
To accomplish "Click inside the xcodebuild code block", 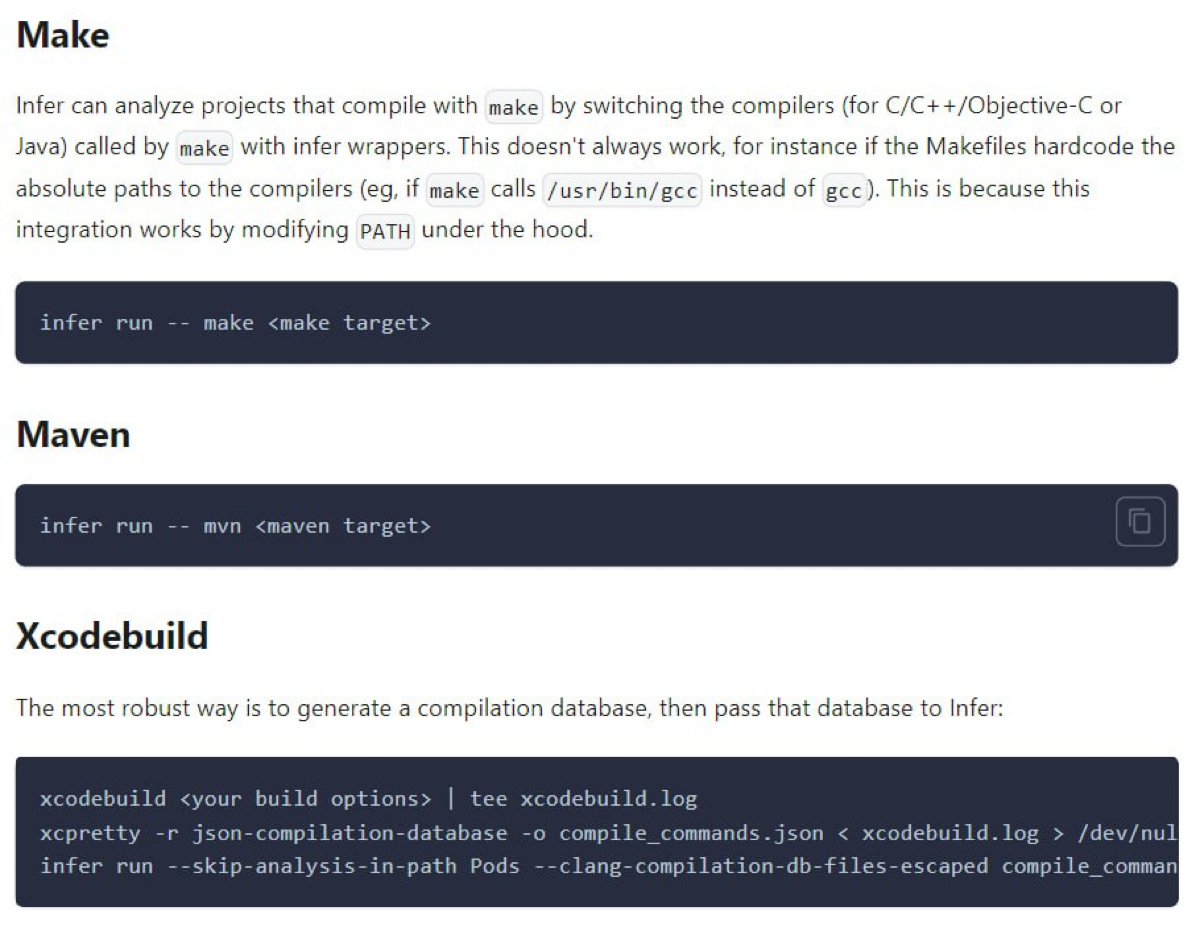I will tap(600, 832).
